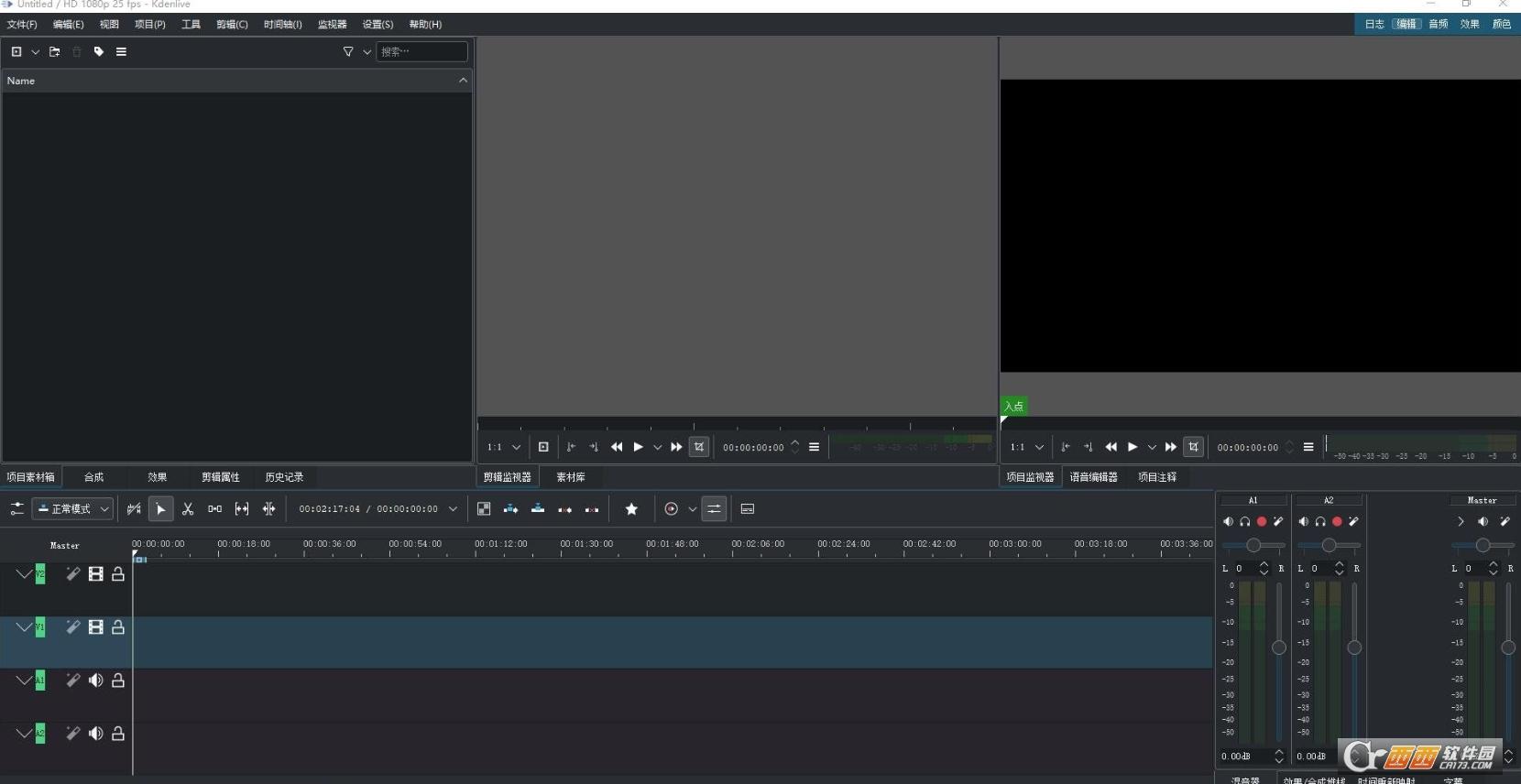Open the 时间轴(I) menu
Image resolution: width=1521 pixels, height=784 pixels.
(283, 25)
